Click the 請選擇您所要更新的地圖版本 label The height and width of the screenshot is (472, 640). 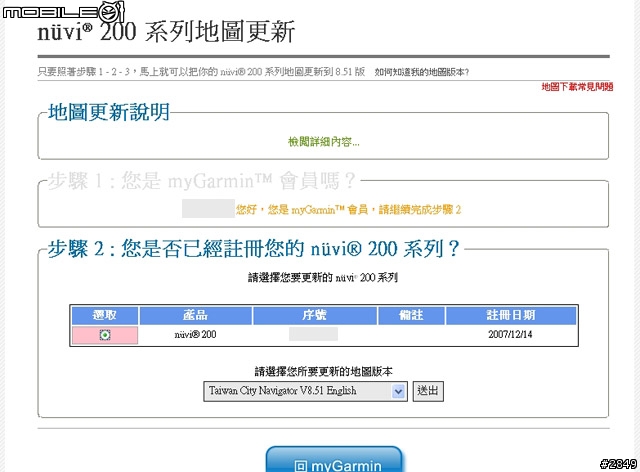point(323,371)
